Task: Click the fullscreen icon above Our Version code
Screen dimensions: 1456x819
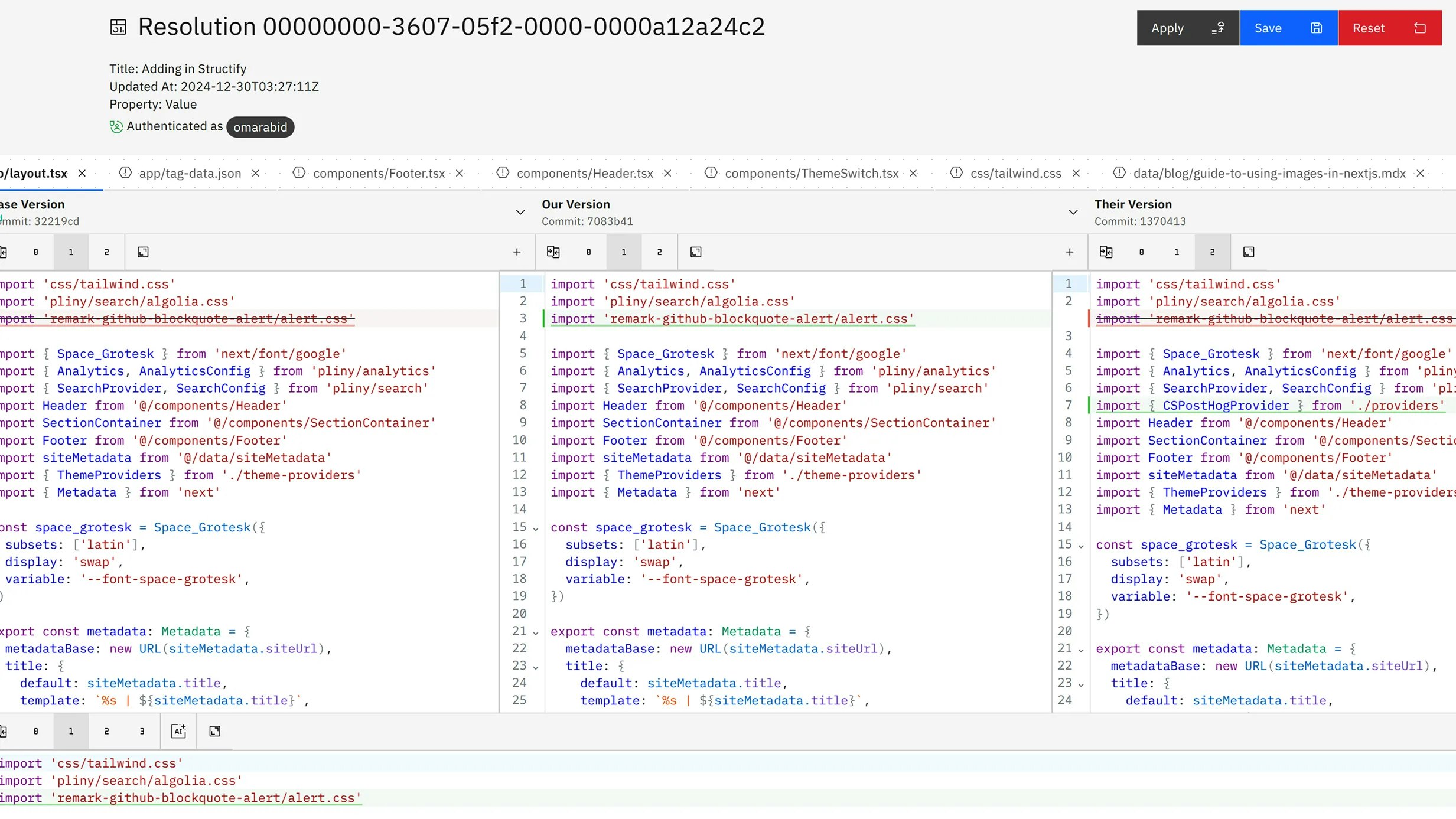Action: pyautogui.click(x=695, y=252)
